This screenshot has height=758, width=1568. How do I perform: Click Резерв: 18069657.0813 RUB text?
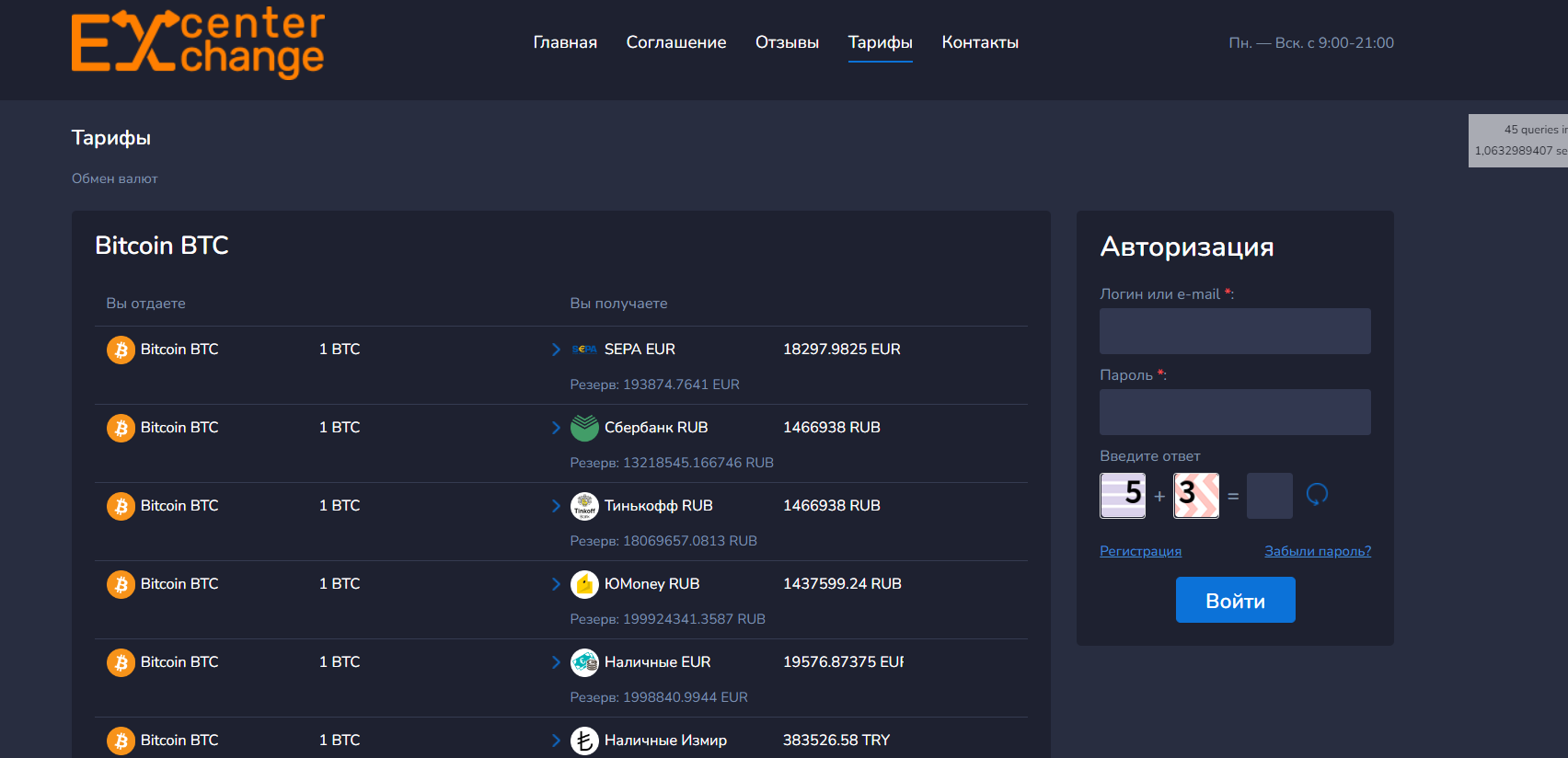(x=663, y=541)
